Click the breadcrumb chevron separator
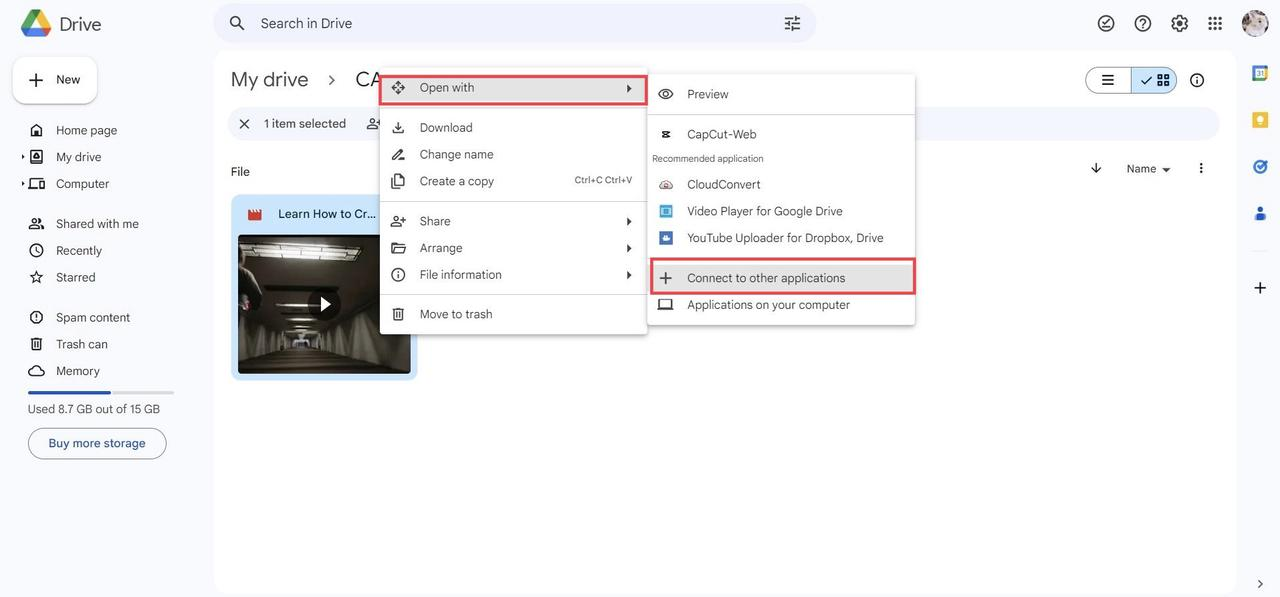The image size is (1280, 597). [332, 80]
